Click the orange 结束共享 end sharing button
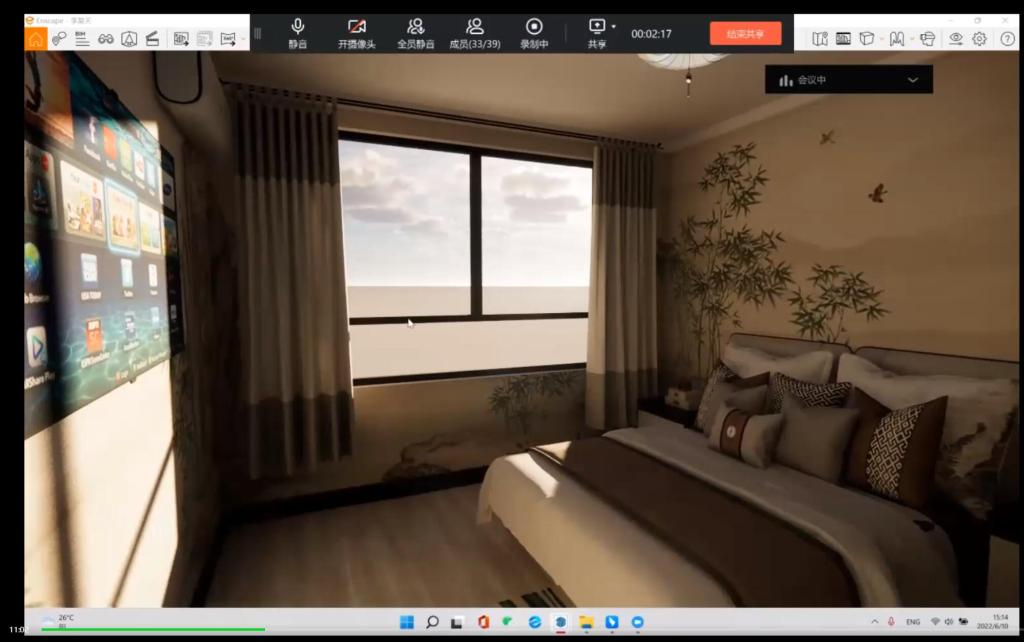Screen dimensions: 1024x642 click(x=745, y=33)
